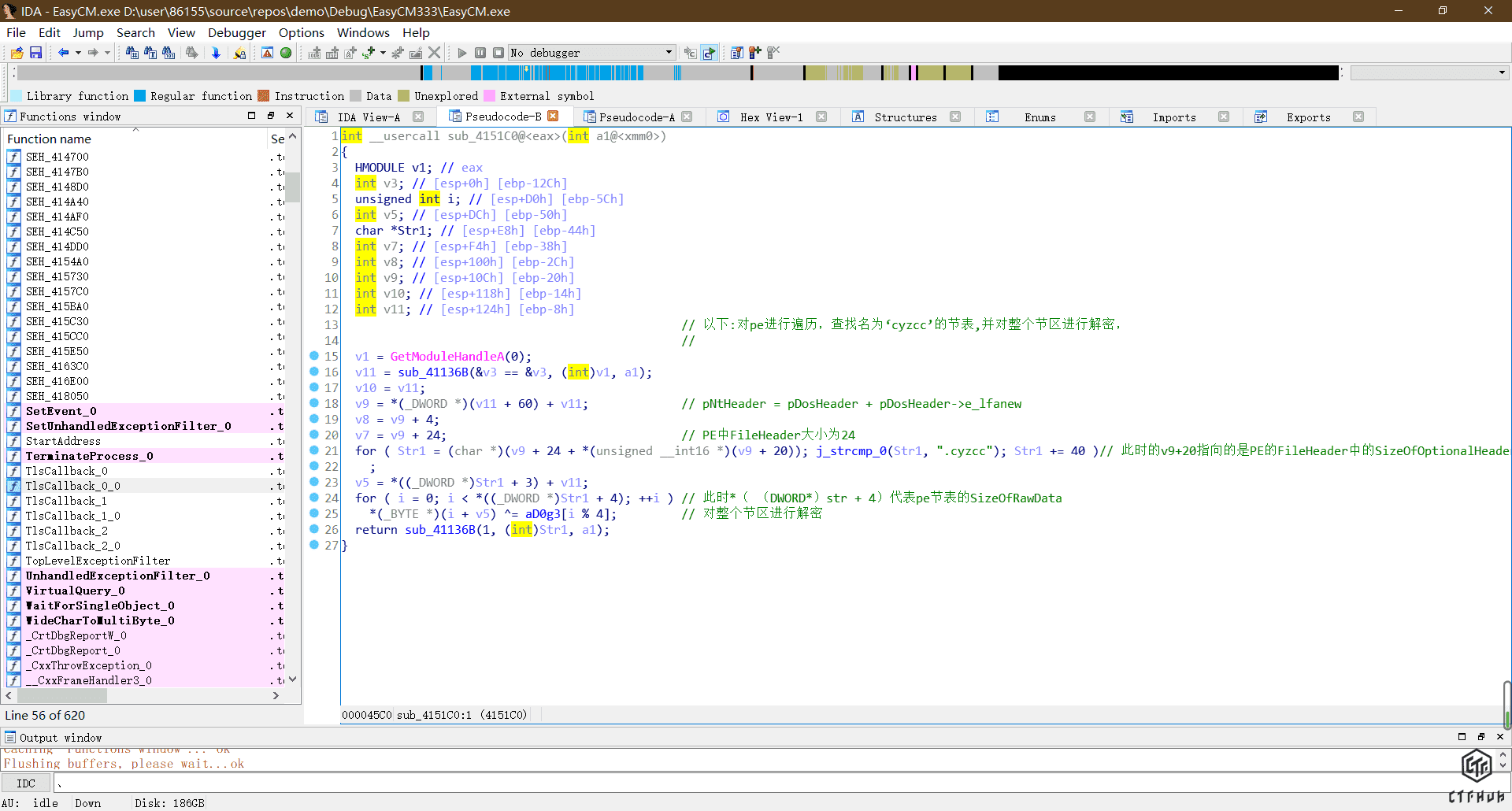1512x811 pixels.
Task: Click the Start process play icon
Action: click(462, 53)
